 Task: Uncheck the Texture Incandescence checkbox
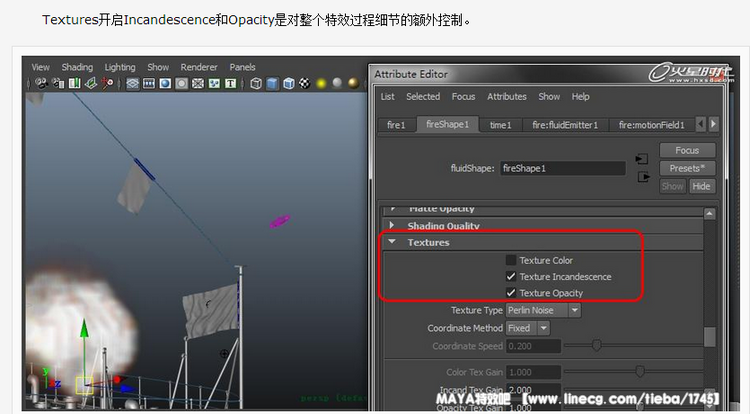coord(511,276)
